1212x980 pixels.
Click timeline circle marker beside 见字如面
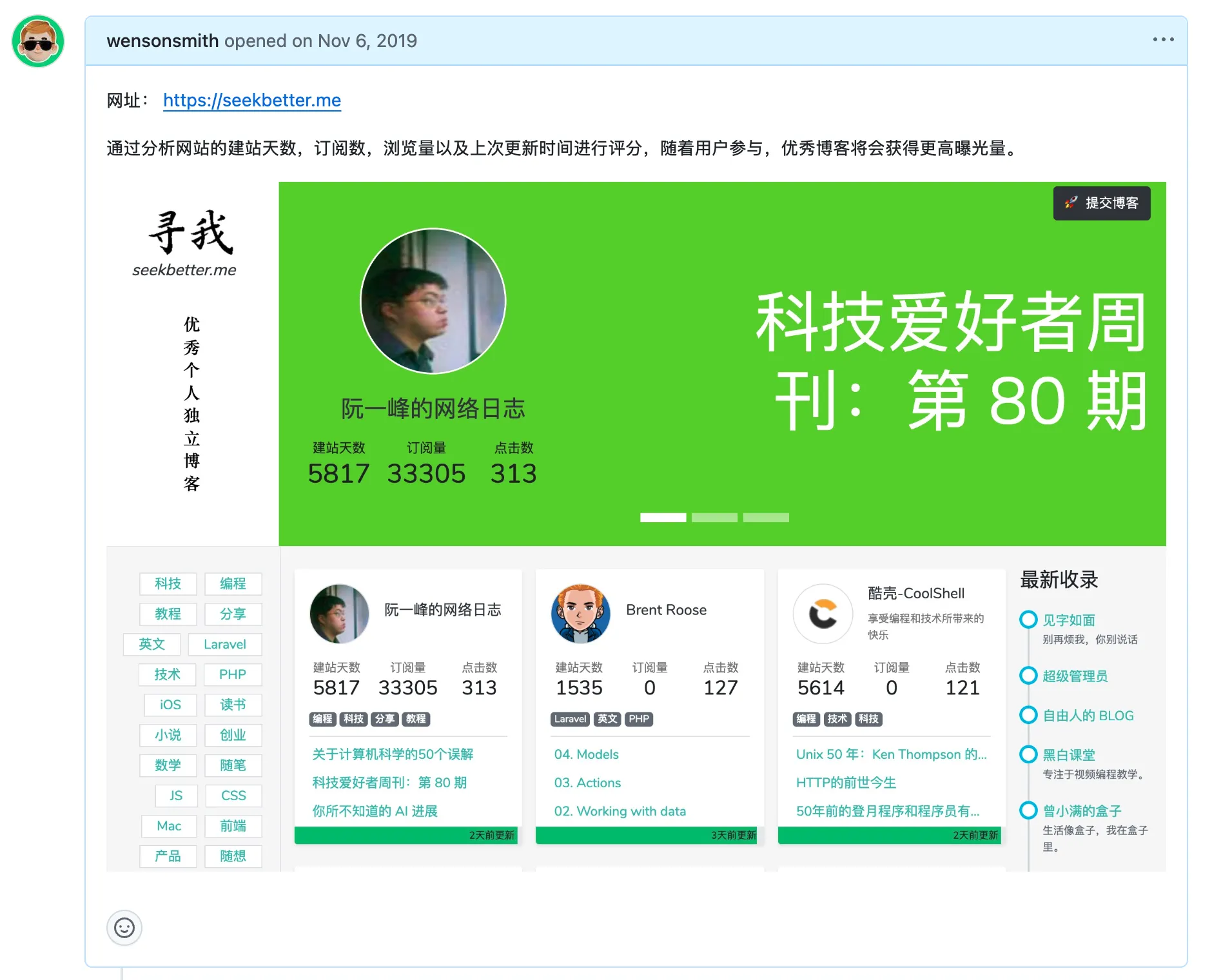click(1028, 620)
